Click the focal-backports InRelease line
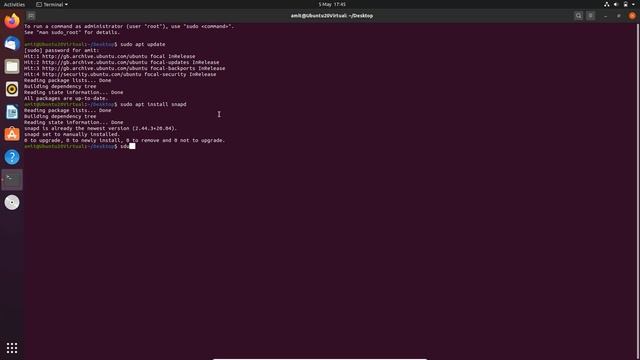The height and width of the screenshot is (360, 640). click(124, 68)
